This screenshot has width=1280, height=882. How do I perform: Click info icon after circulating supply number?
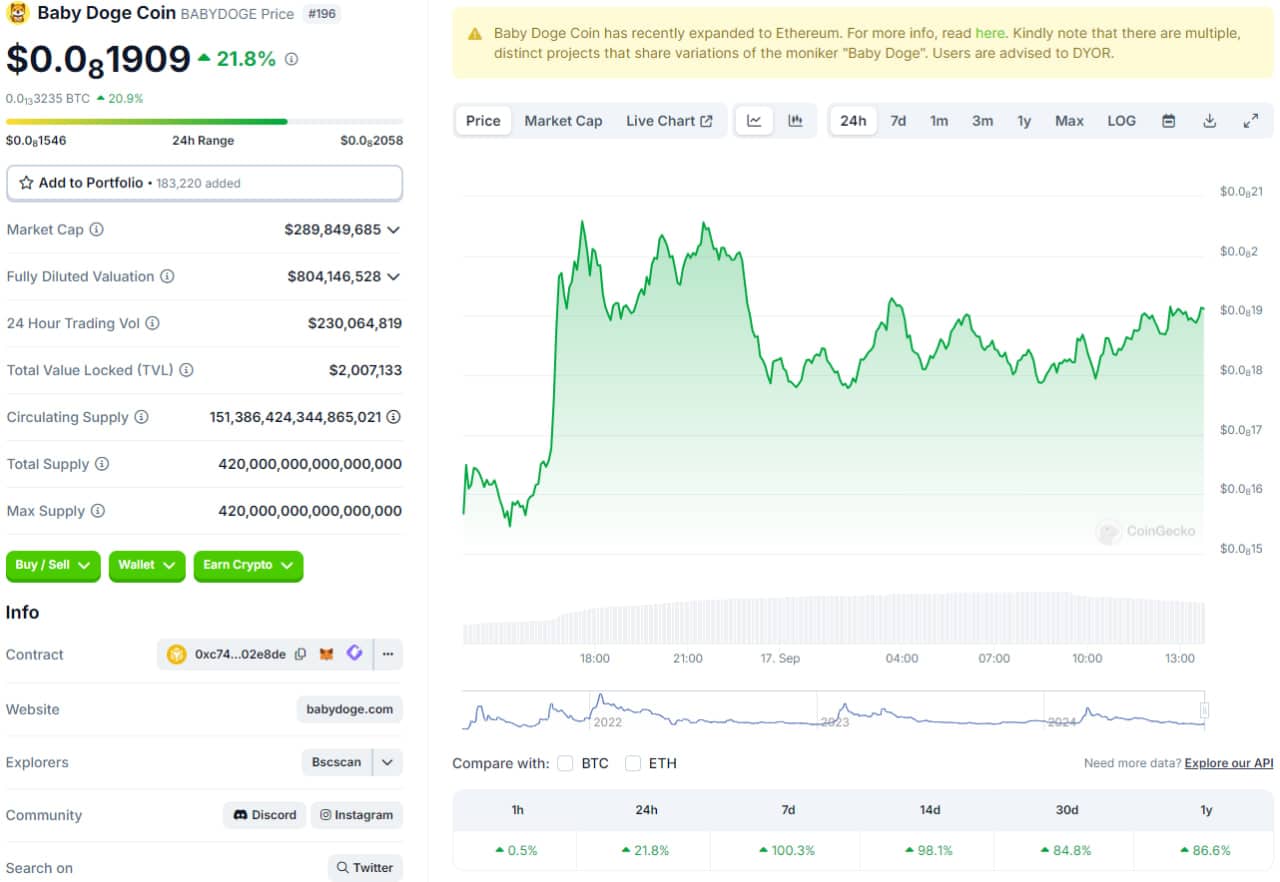[394, 417]
